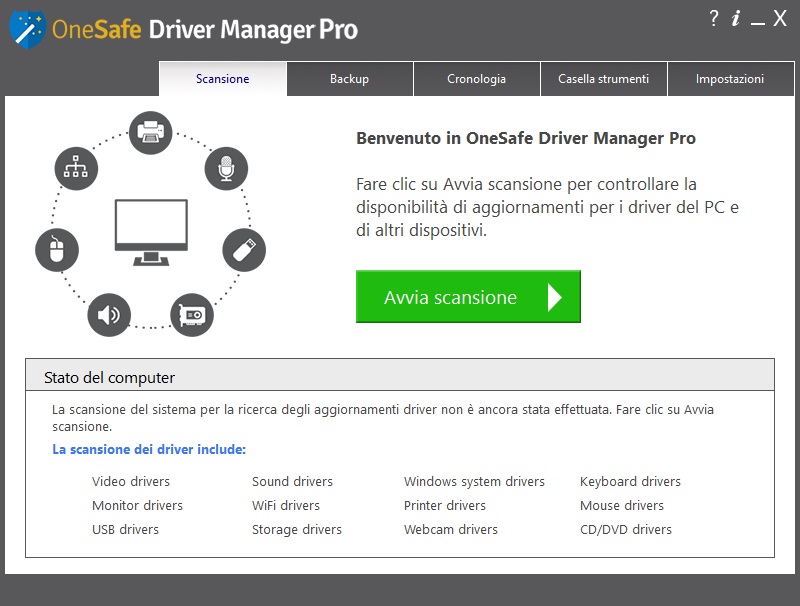Click the USB flash drive icon
This screenshot has height=606, width=800.
pyautogui.click(x=244, y=250)
